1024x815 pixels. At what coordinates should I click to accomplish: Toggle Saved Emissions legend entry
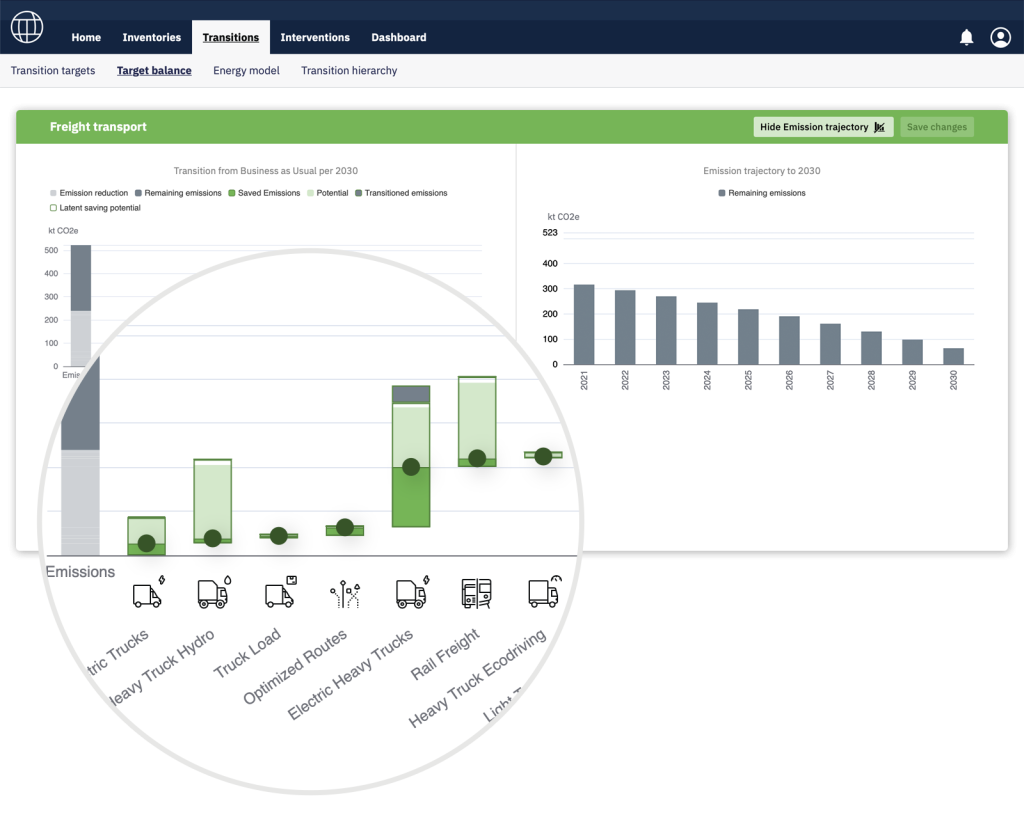265,193
